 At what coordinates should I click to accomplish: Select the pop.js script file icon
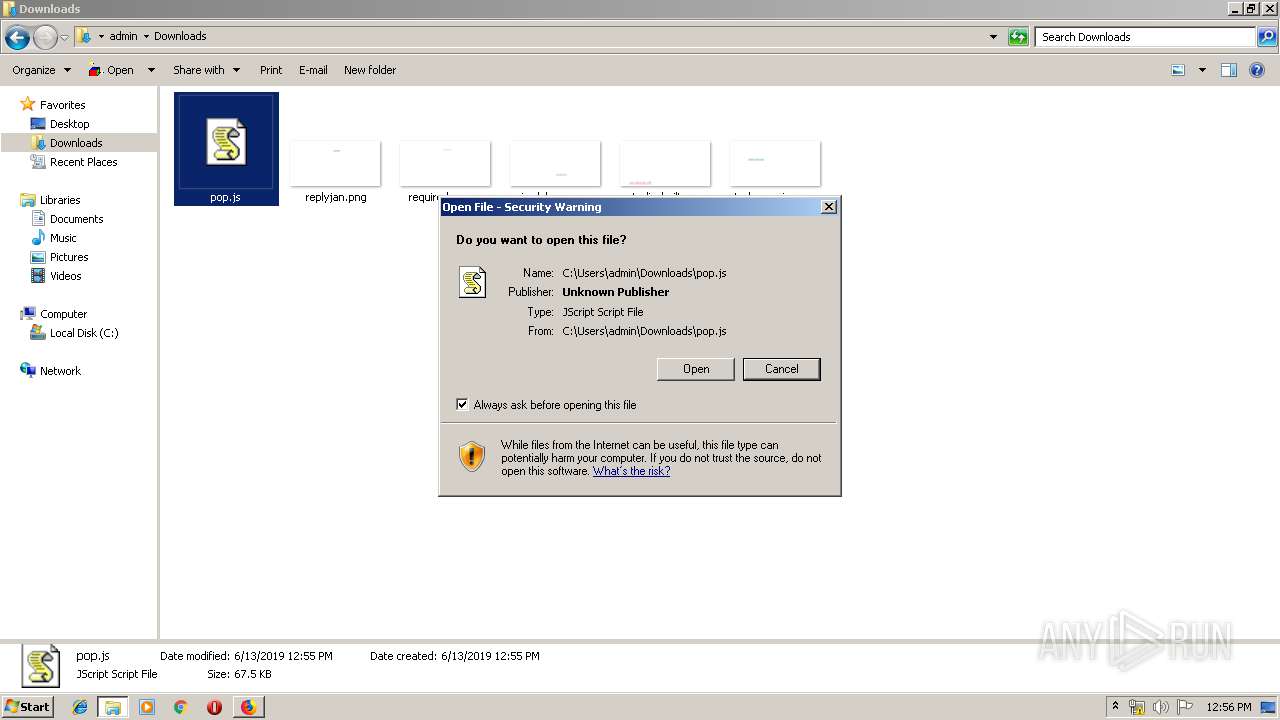226,141
